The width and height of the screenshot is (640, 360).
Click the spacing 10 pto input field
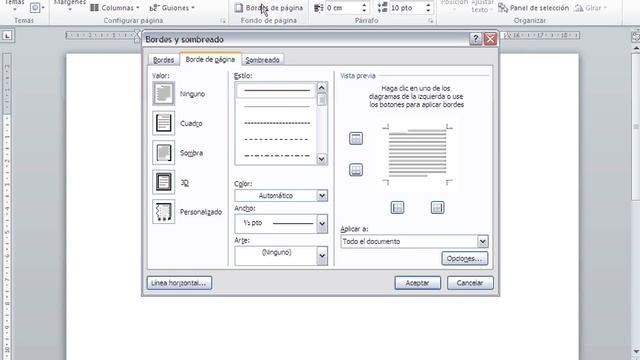click(x=407, y=8)
